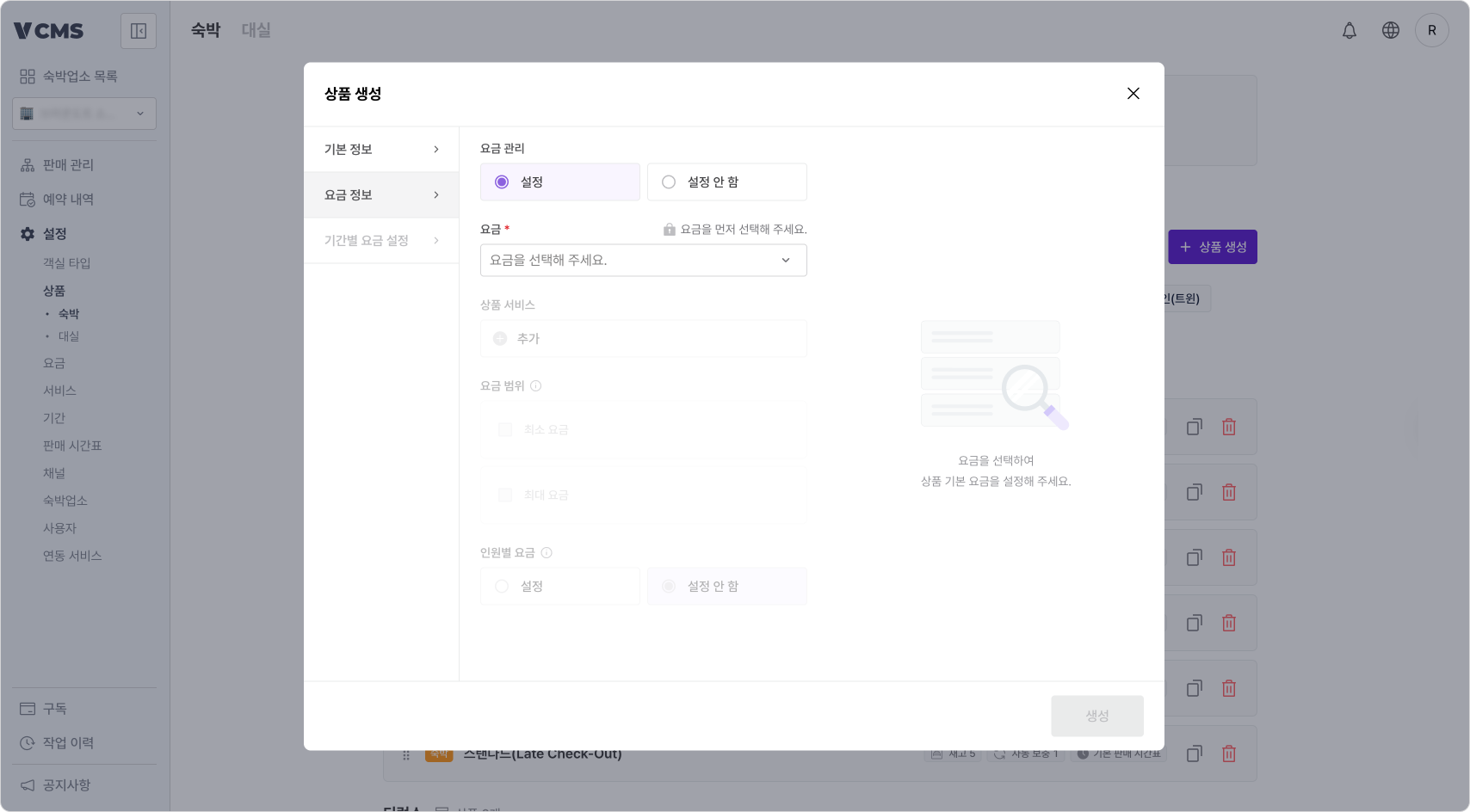Switch to the 대실 tab
The height and width of the screenshot is (812, 1470).
(x=256, y=29)
